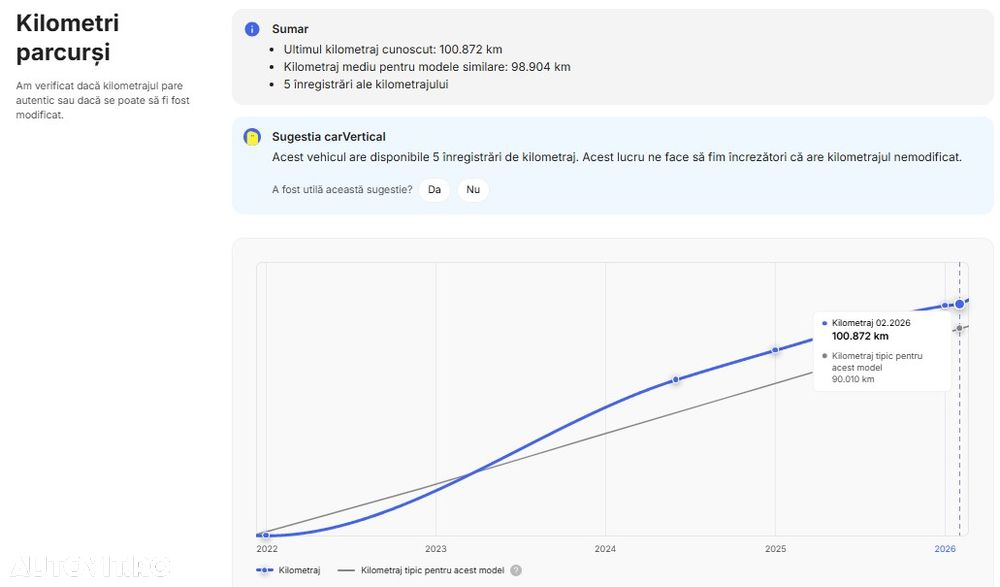Image resolution: width=1000 pixels, height=587 pixels.
Task: Click the Kilometraj 02.2026 tooltip label
Action: [871, 323]
